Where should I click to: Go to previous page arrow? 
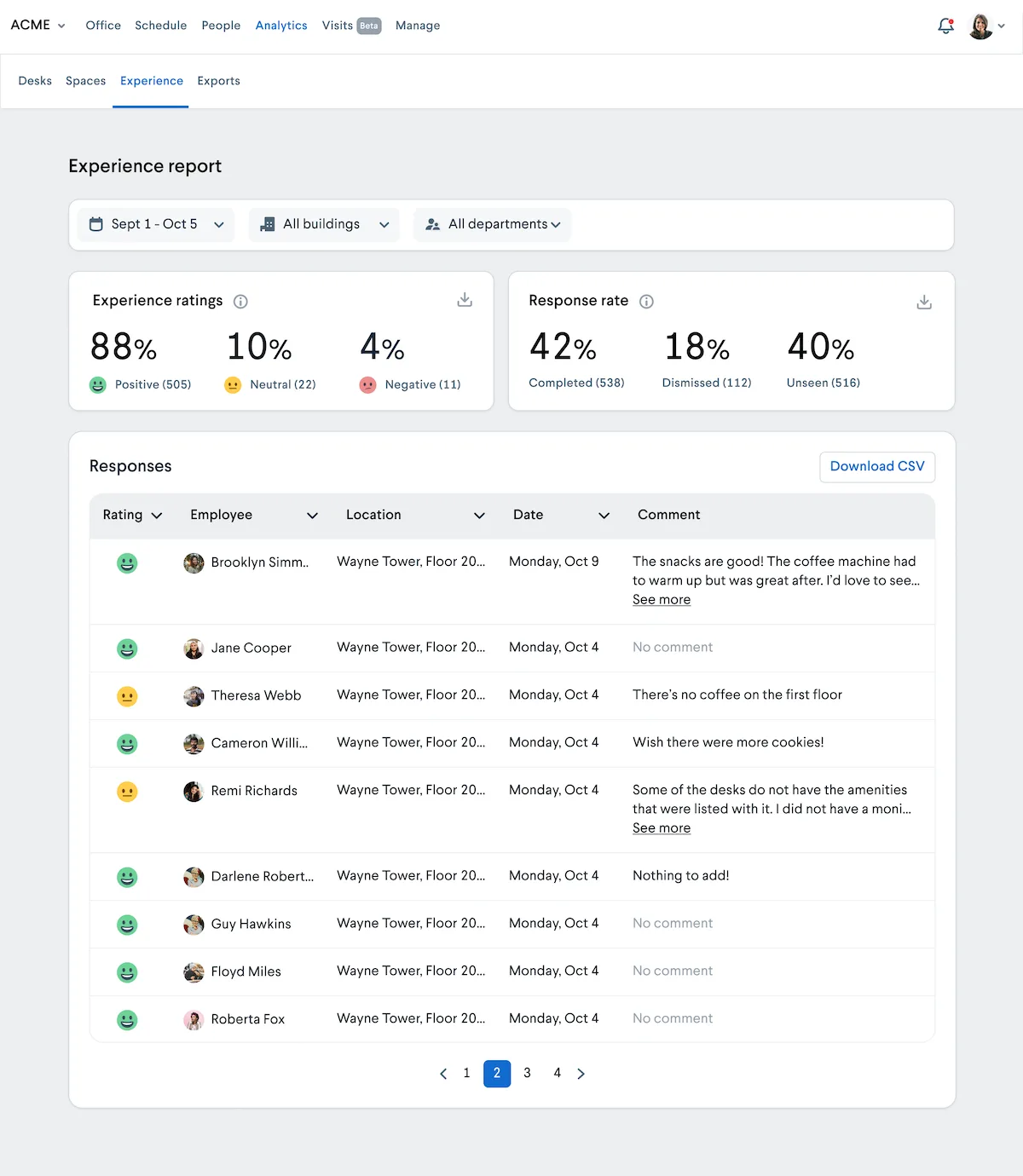coord(443,1074)
